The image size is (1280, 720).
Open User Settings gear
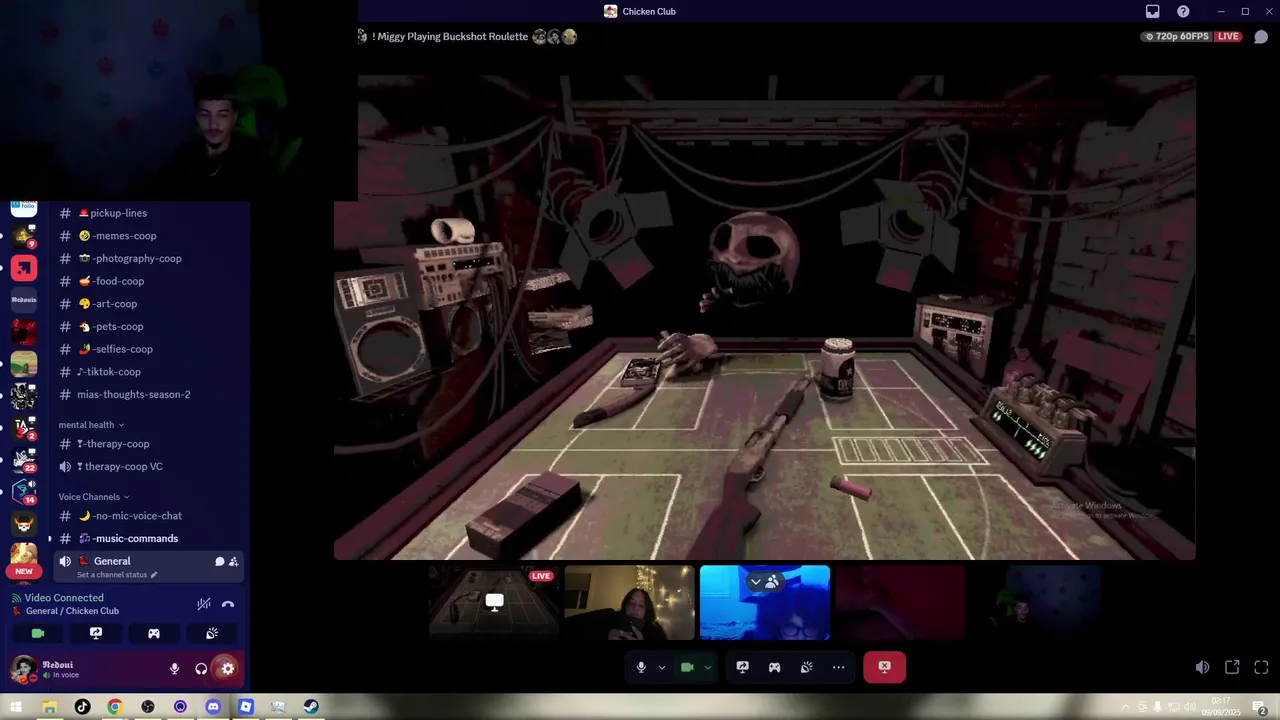click(228, 669)
